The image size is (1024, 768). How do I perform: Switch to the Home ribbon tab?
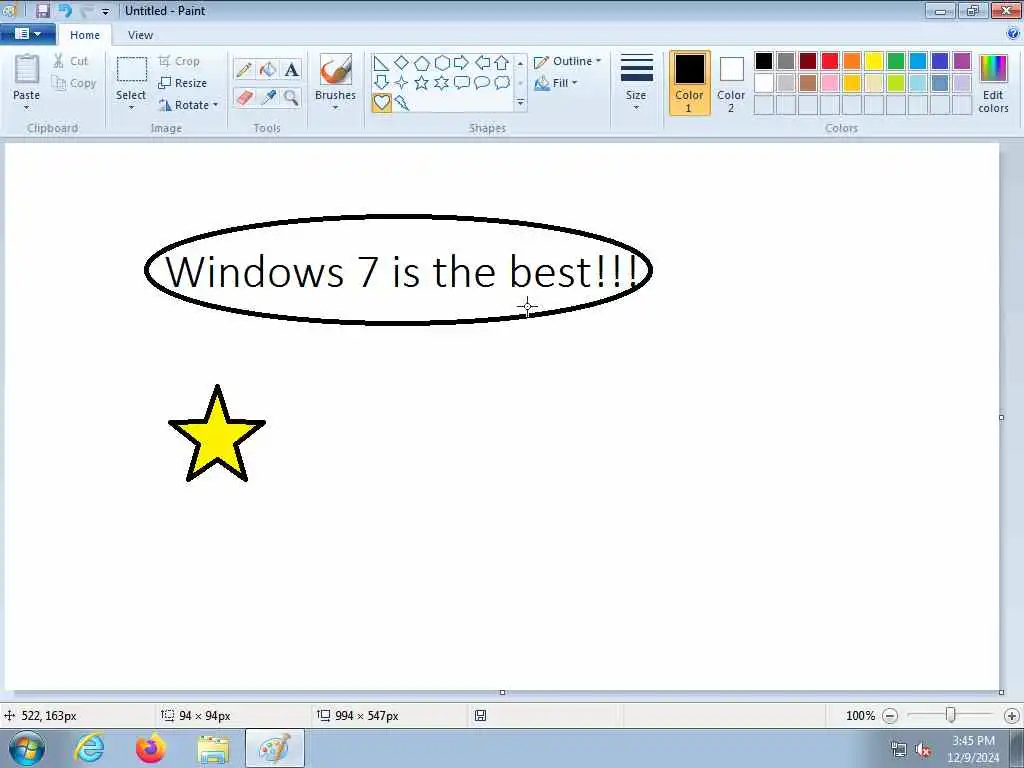85,35
